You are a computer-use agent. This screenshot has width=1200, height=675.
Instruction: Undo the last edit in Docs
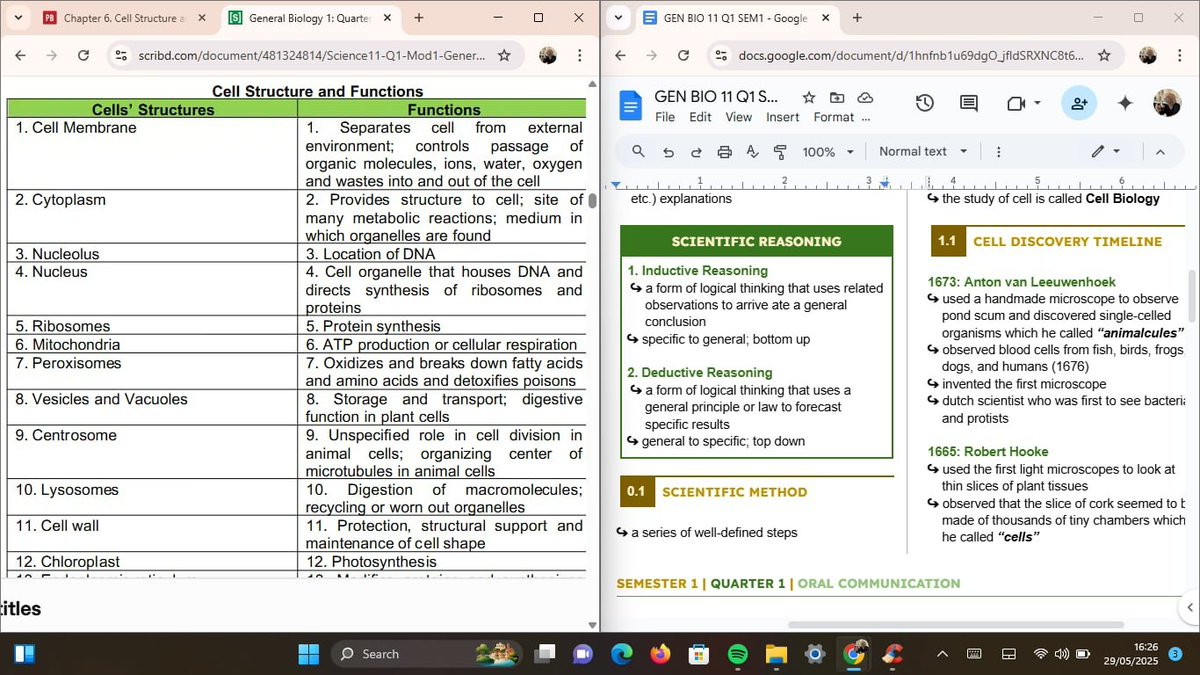668,152
